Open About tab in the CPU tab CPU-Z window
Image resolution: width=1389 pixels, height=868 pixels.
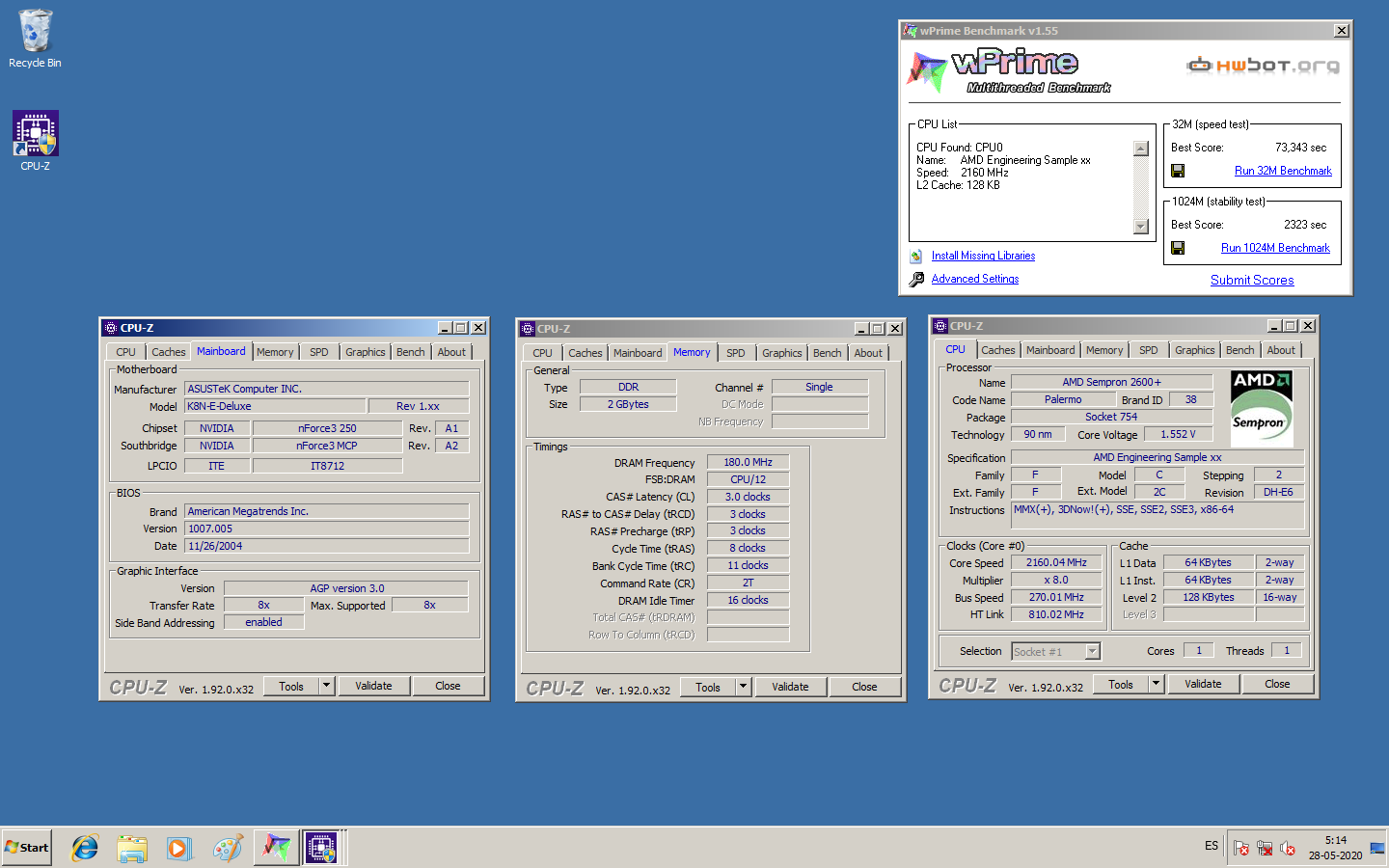pyautogui.click(x=1281, y=350)
